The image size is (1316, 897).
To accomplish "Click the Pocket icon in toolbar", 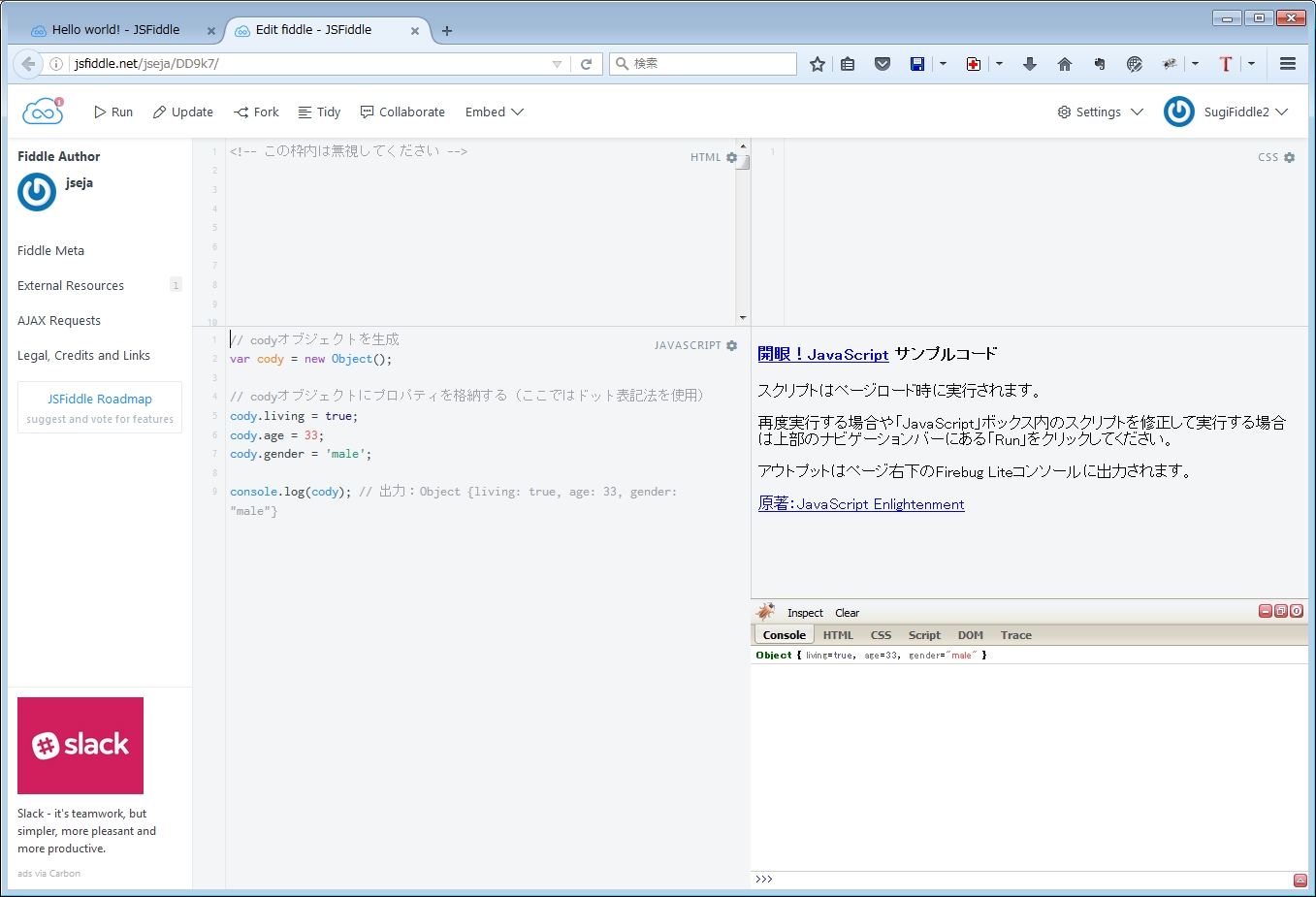I will 882,64.
